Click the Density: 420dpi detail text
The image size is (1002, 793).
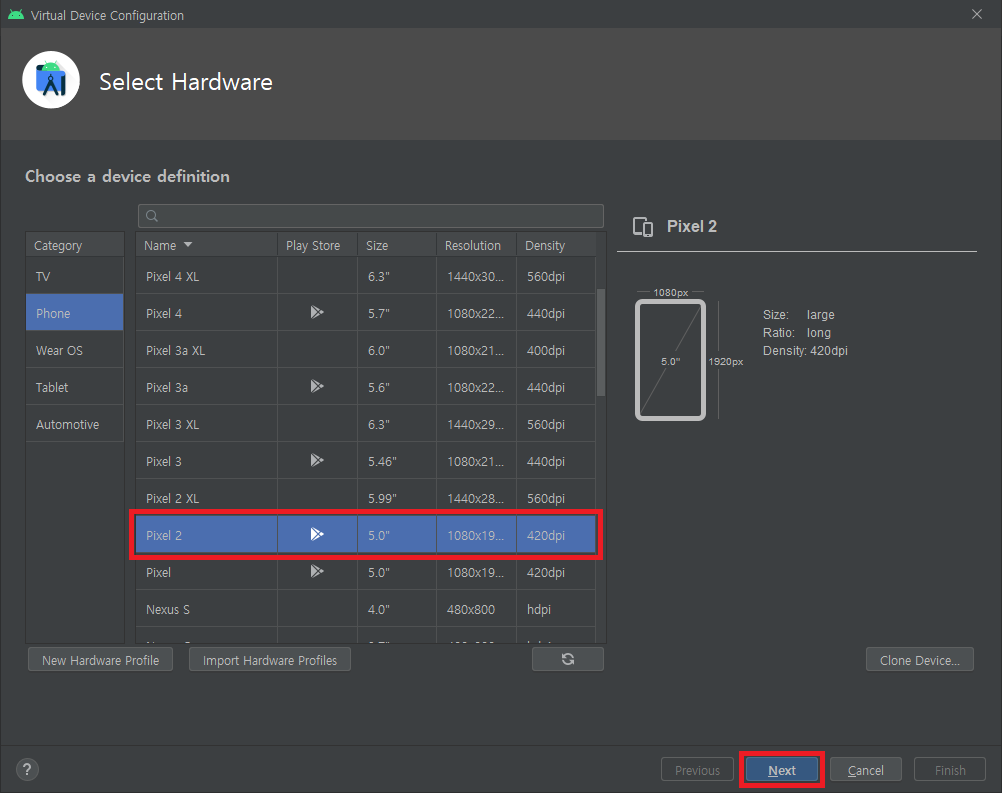click(805, 351)
